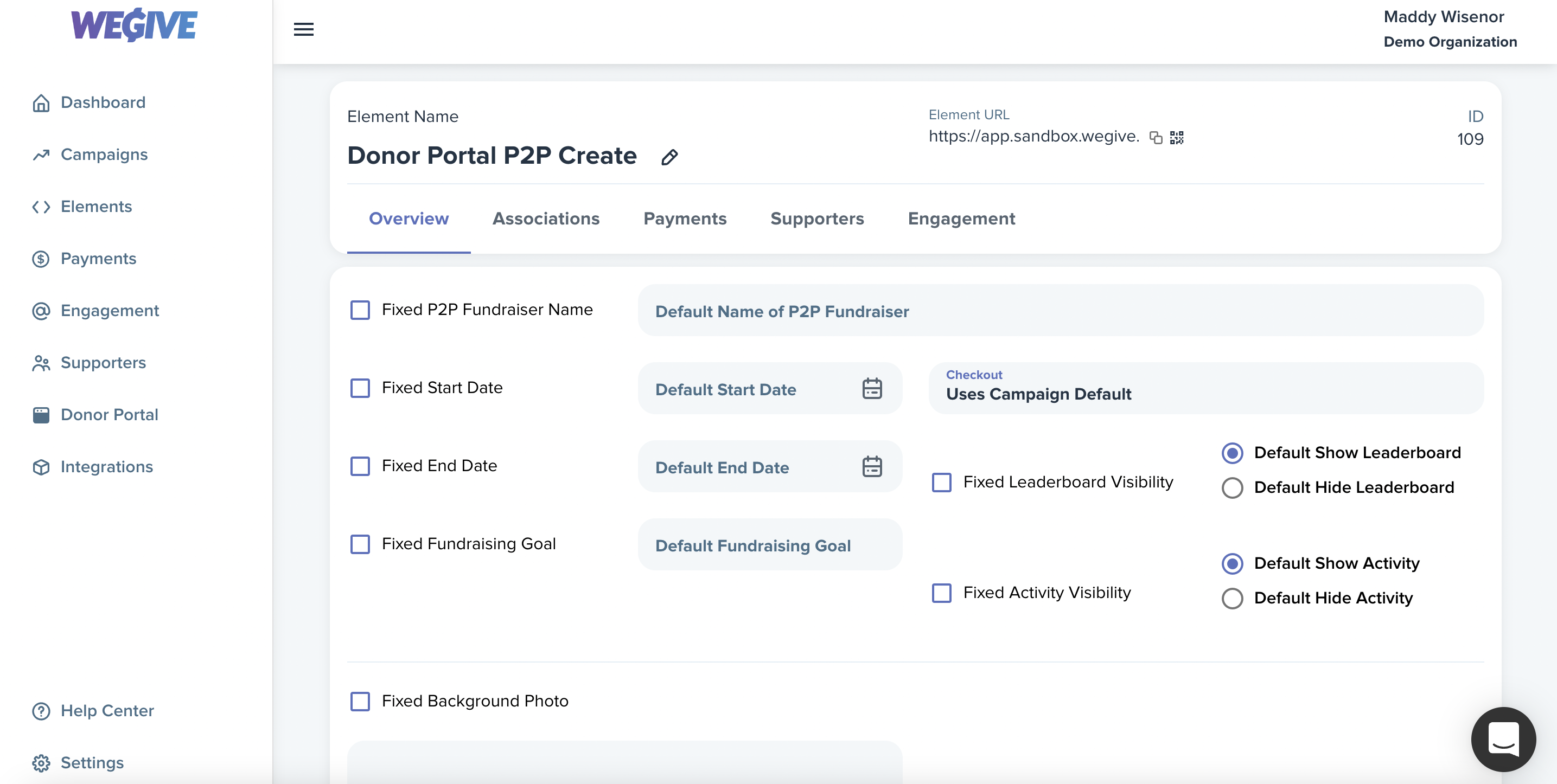Screen dimensions: 1557x784
Task: Open Supporters in sidebar
Action: click(104, 362)
